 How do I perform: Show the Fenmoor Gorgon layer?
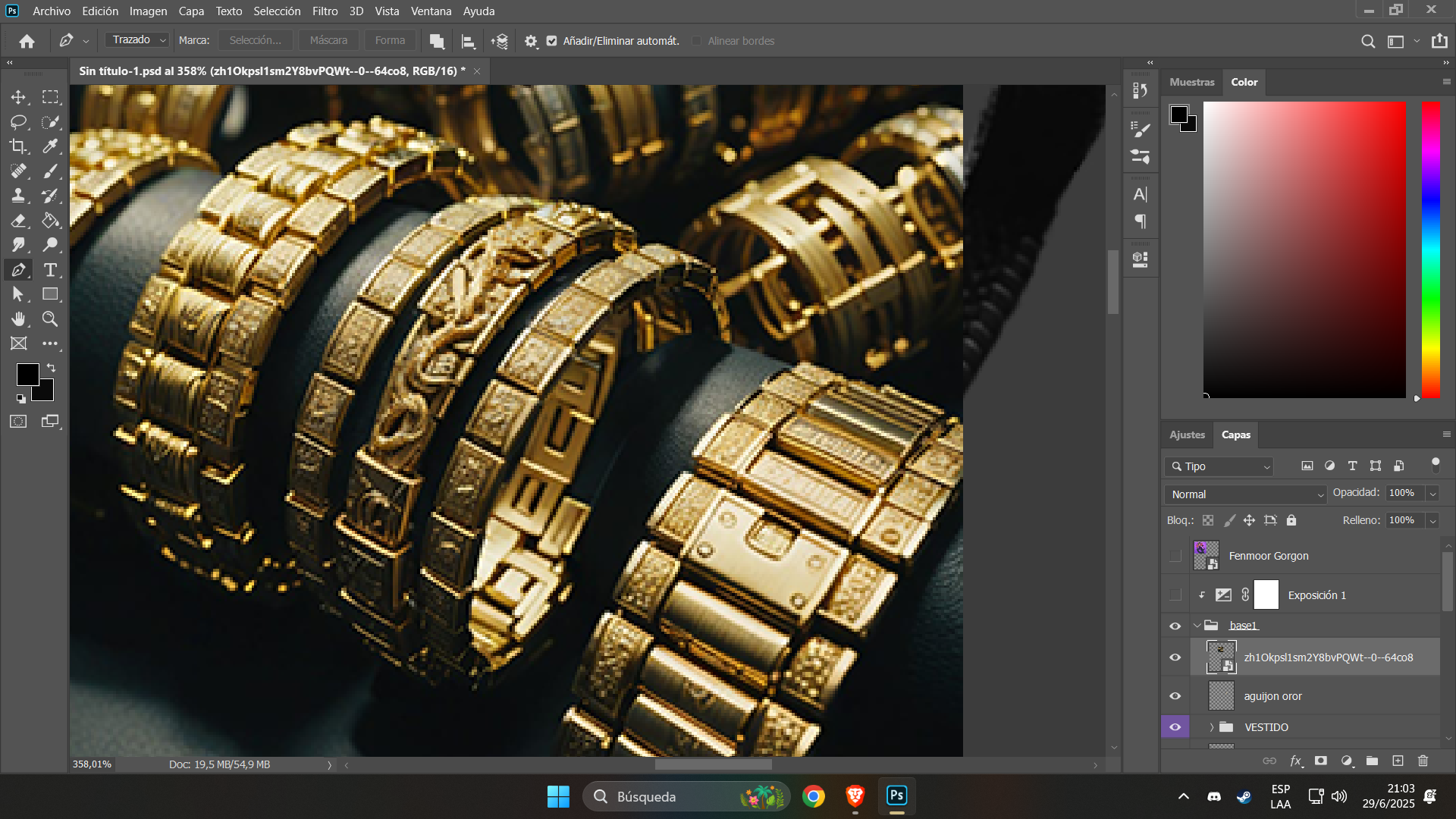1175,556
